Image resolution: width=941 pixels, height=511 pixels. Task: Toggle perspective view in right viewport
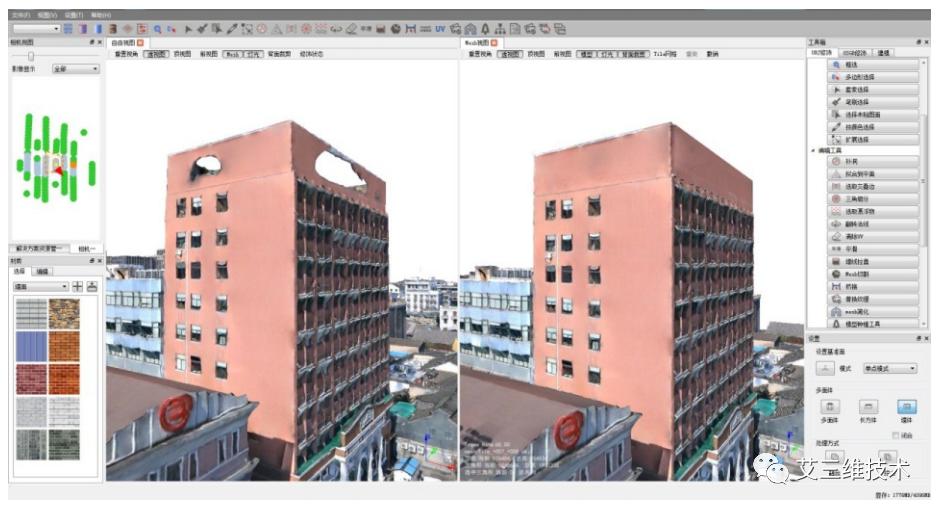[510, 54]
